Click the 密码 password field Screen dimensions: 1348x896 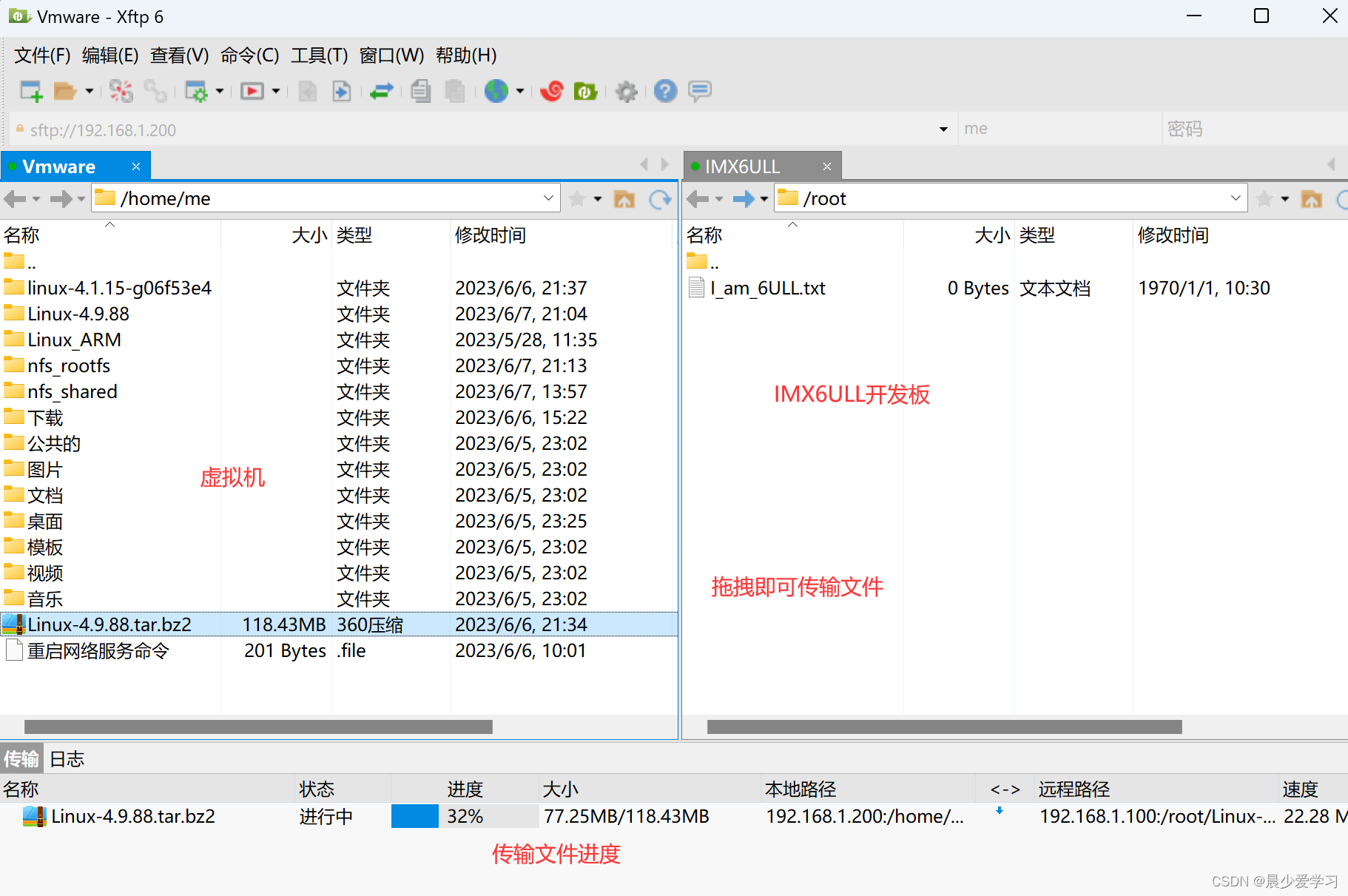click(1256, 129)
